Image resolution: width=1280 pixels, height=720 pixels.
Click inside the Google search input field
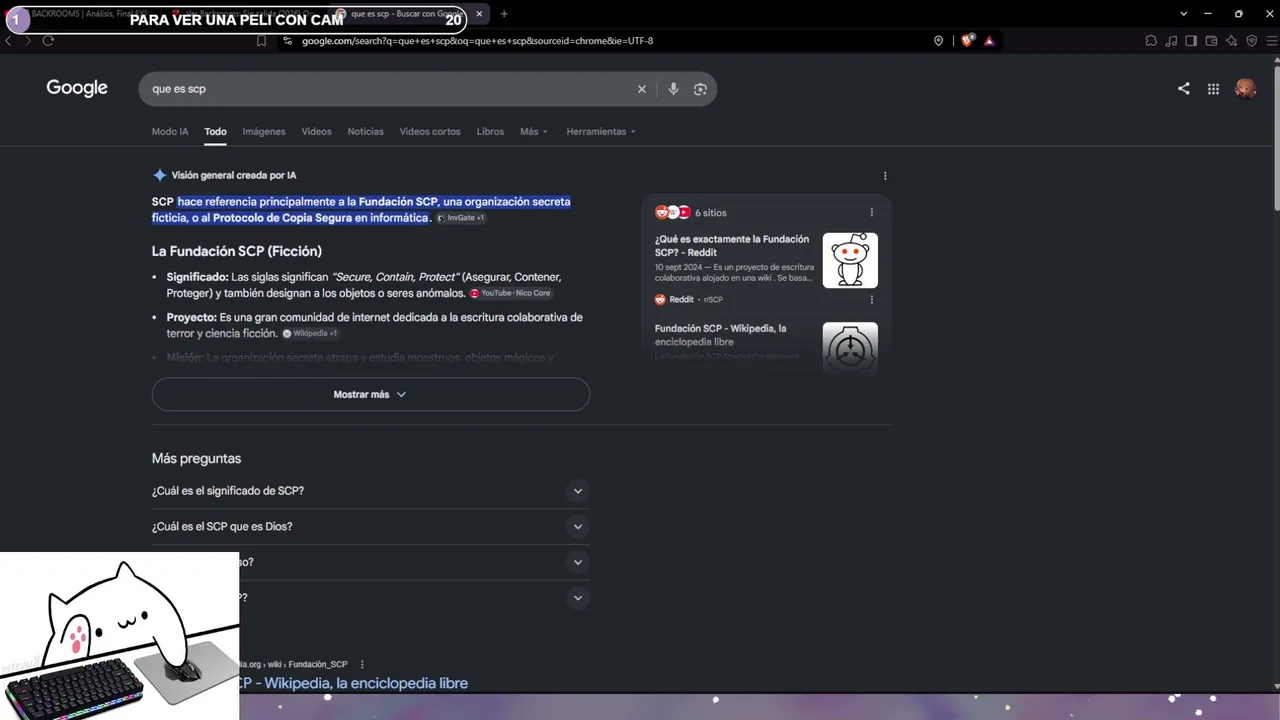tap(390, 89)
